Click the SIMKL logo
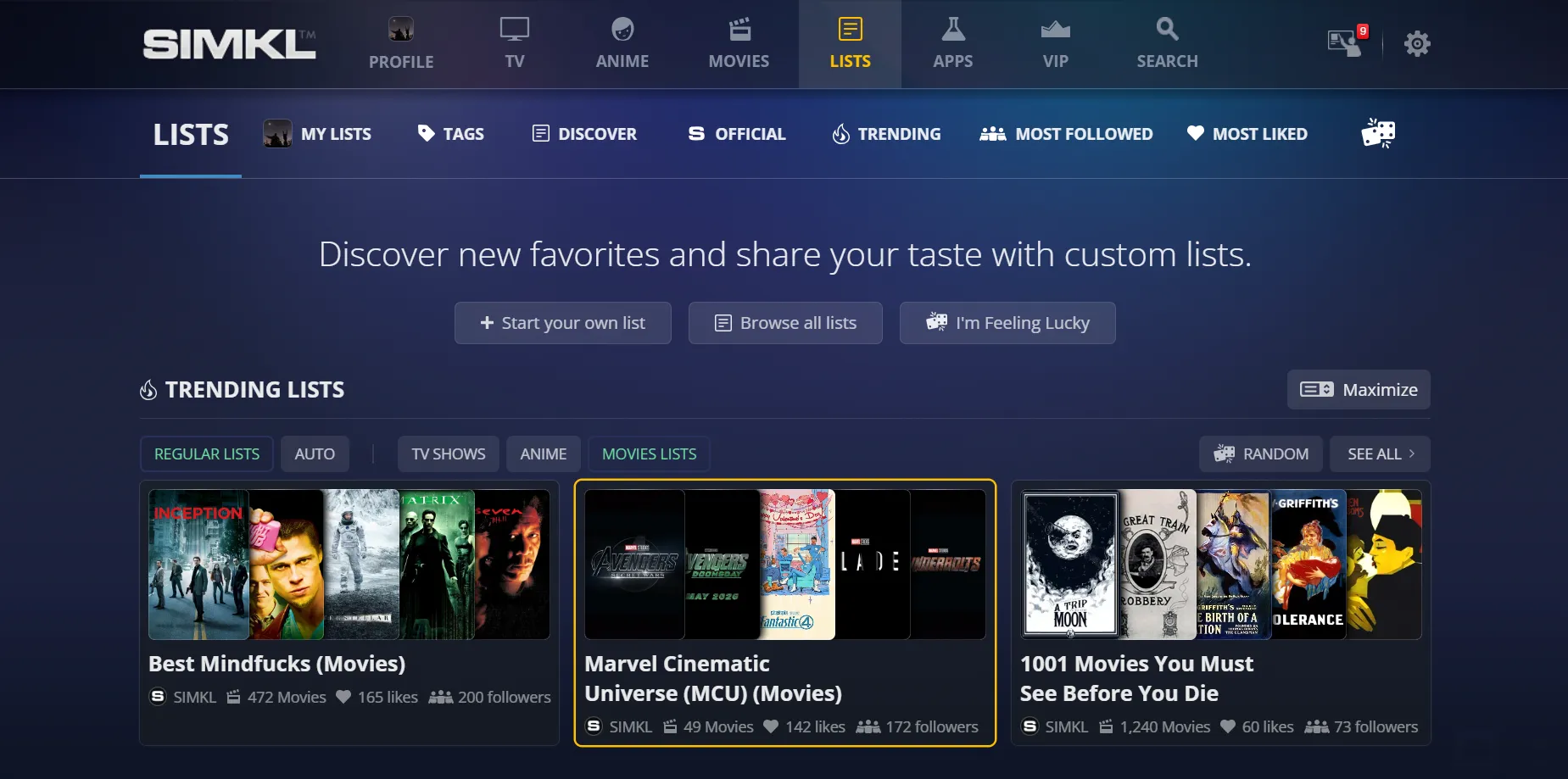This screenshot has width=1568, height=779. [x=229, y=44]
